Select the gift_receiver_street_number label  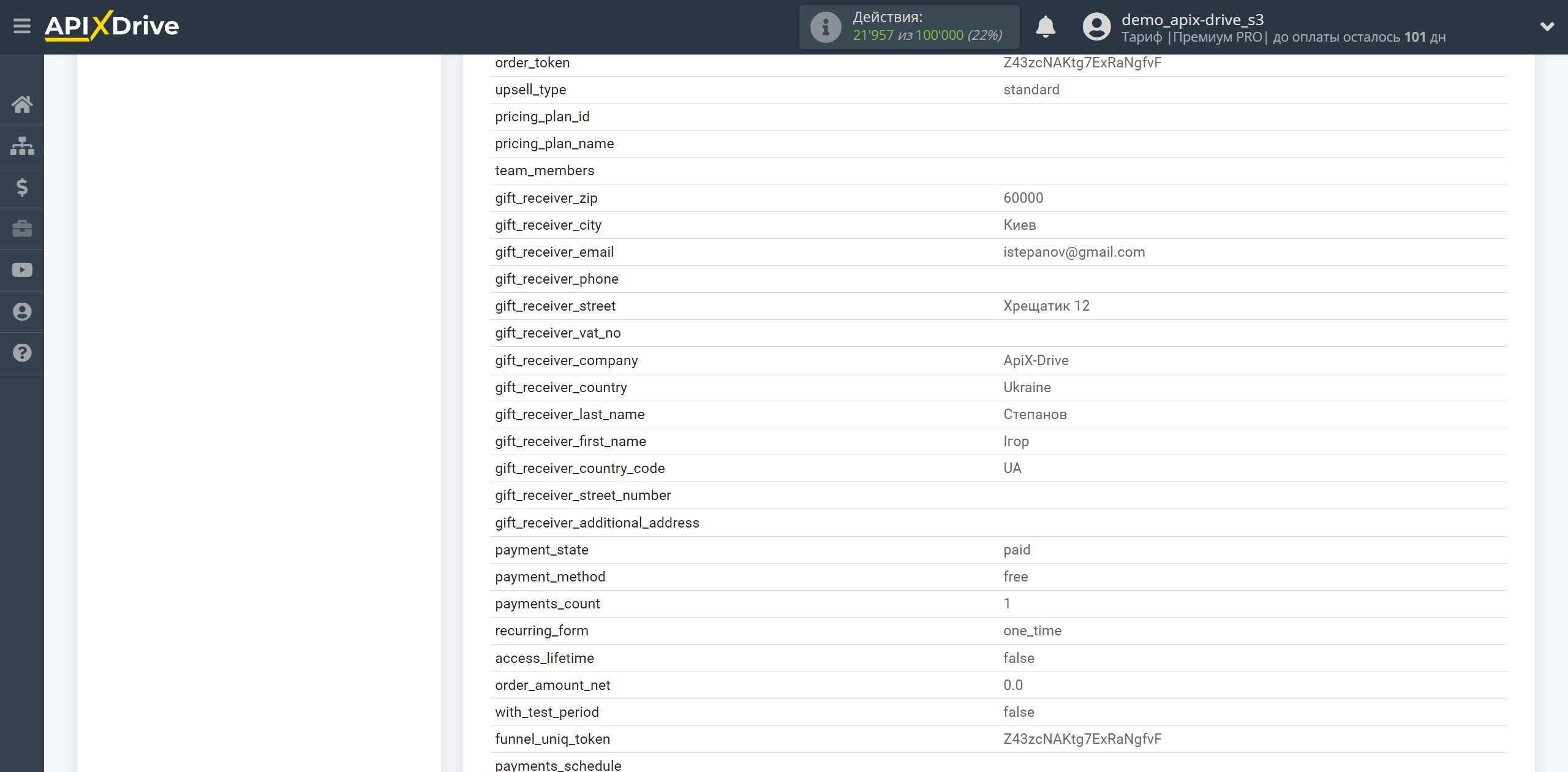point(582,495)
